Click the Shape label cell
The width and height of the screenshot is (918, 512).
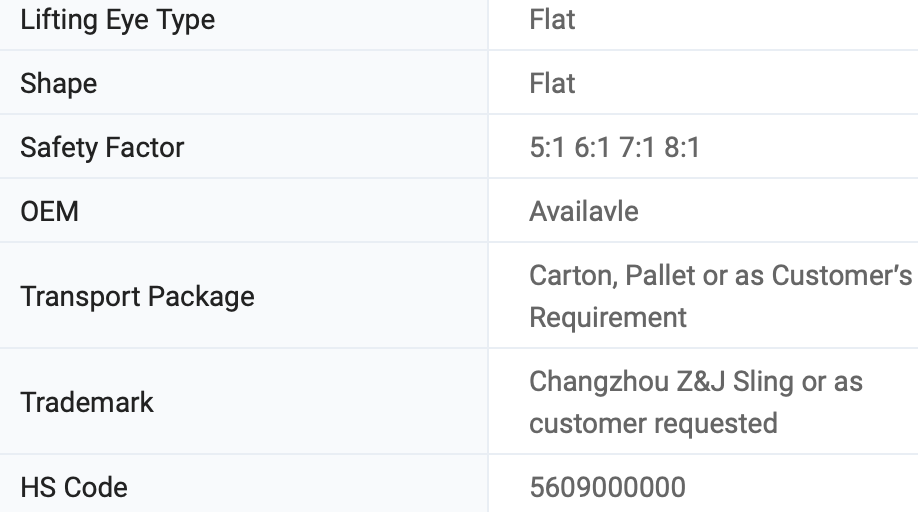tap(244, 83)
